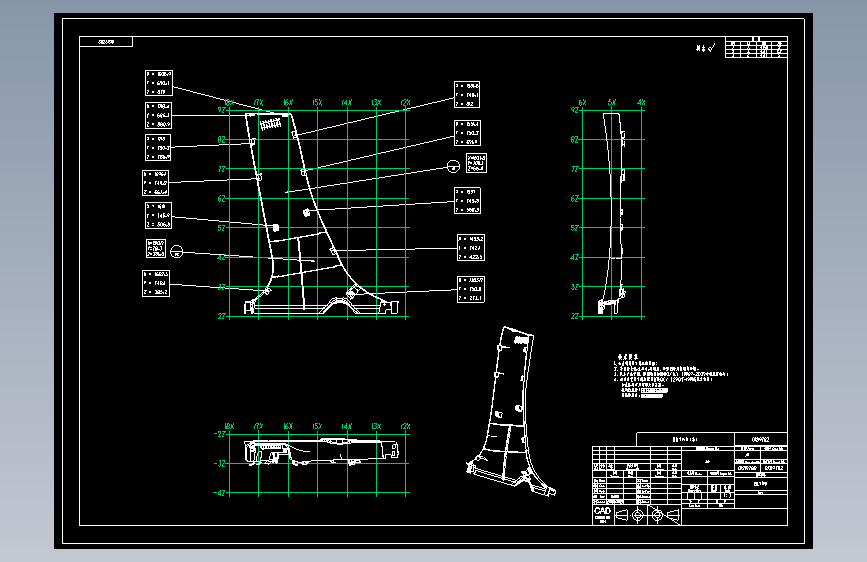Screen dimensions: 867x562
Task: Click the 12X grid label above the front view
Action: click(x=405, y=103)
